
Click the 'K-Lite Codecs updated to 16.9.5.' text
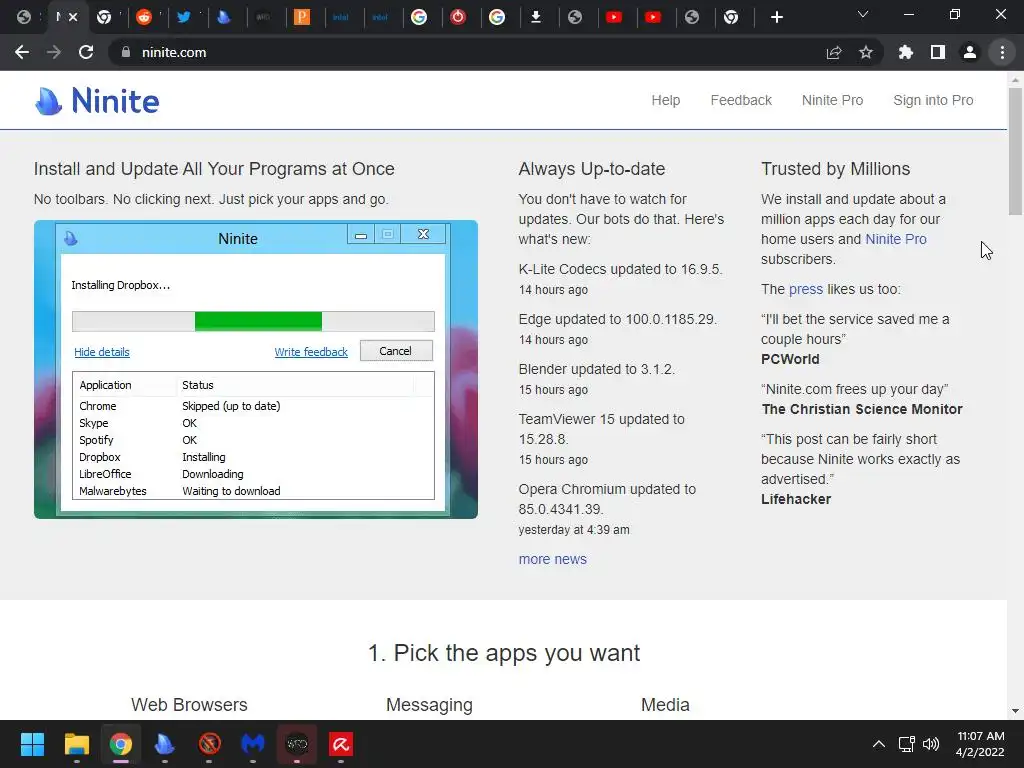click(x=620, y=269)
